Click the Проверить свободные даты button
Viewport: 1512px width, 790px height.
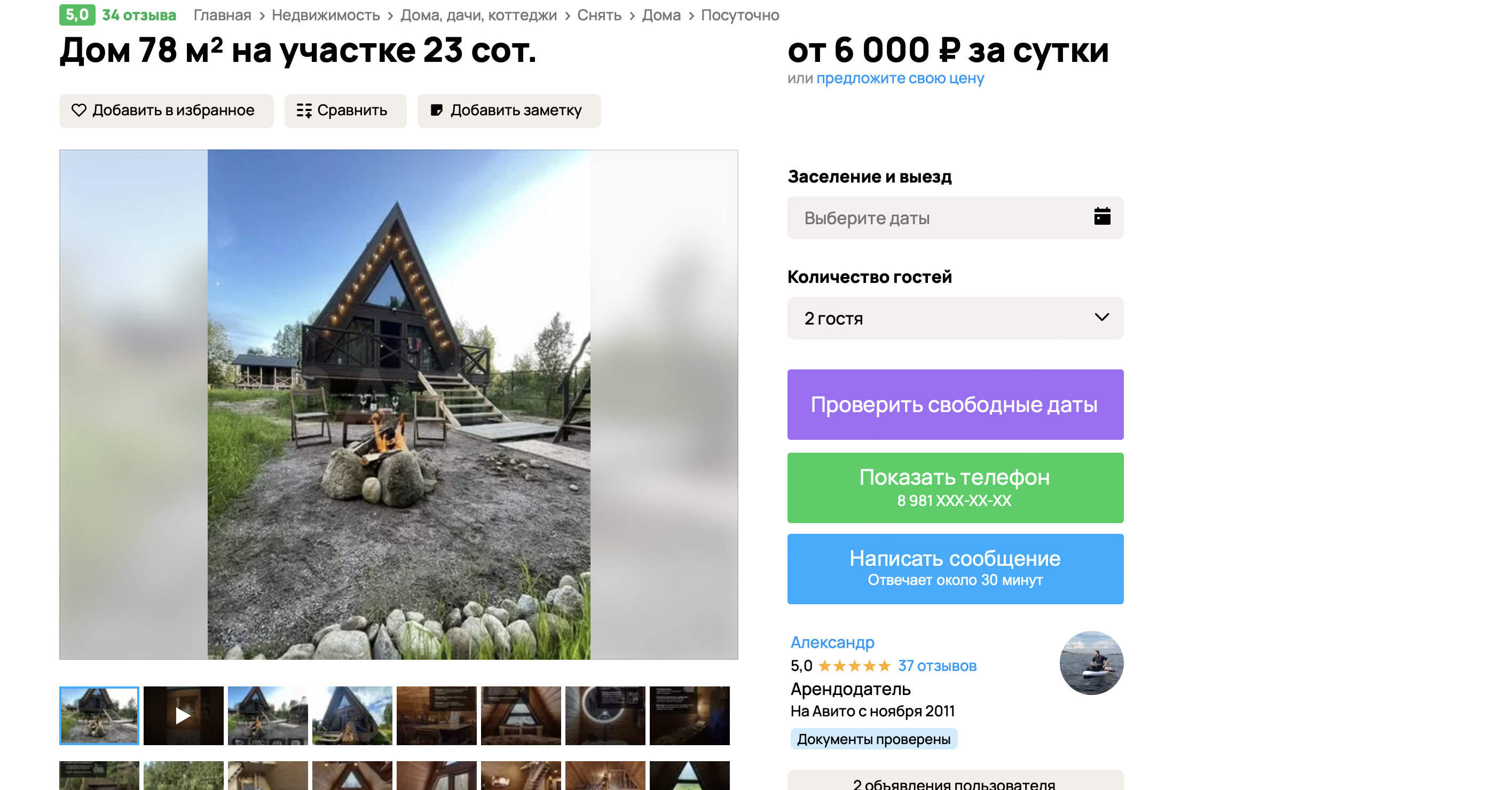tap(955, 405)
